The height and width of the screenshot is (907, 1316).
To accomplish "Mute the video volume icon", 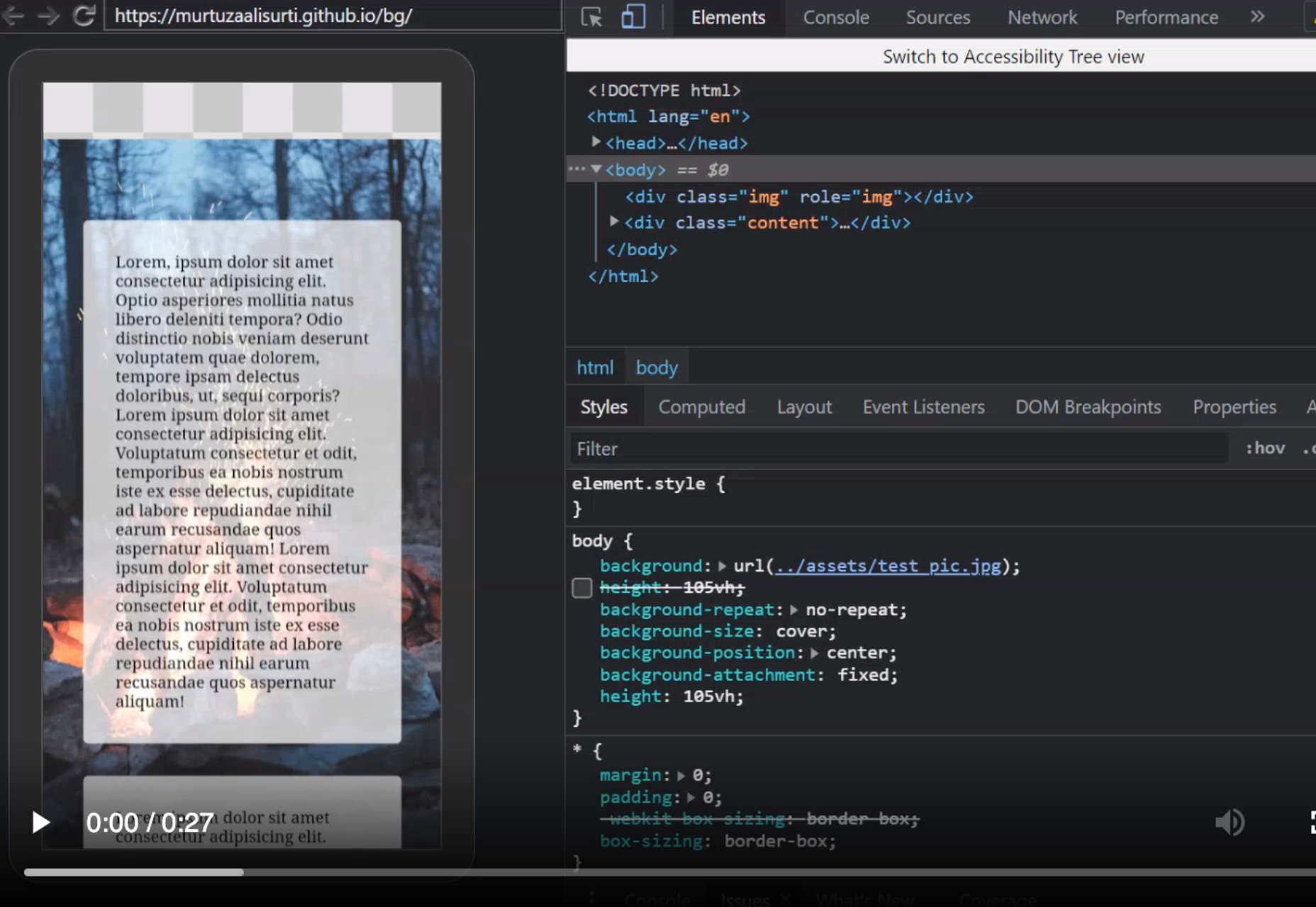I will (x=1229, y=822).
